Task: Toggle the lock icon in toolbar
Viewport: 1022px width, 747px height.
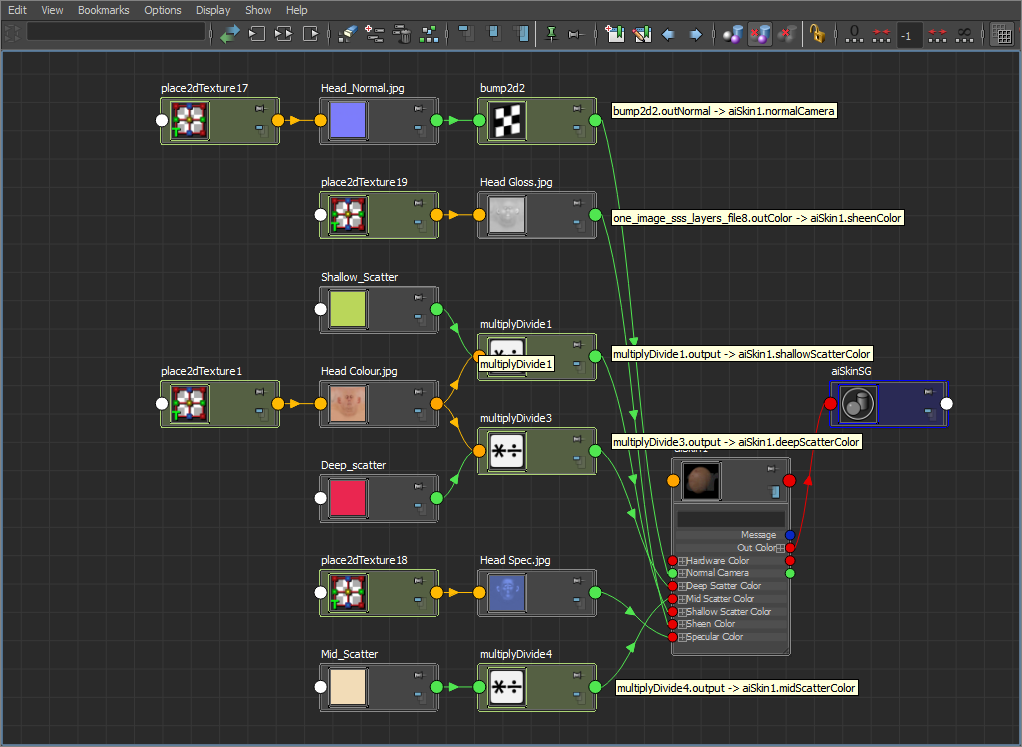Action: point(817,34)
